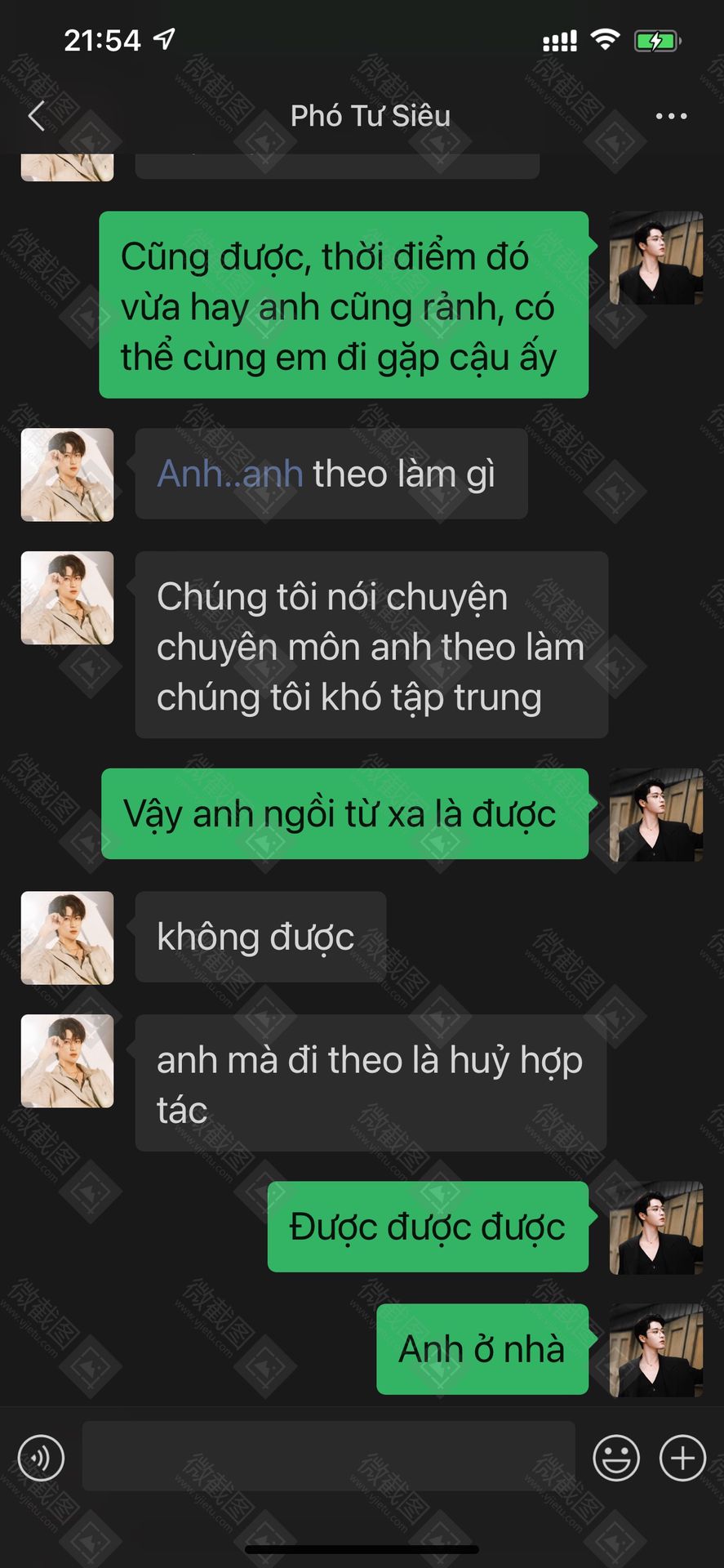Select the 'Được được được' message bubble
Image resolution: width=724 pixels, height=1568 pixels.
(x=428, y=1227)
